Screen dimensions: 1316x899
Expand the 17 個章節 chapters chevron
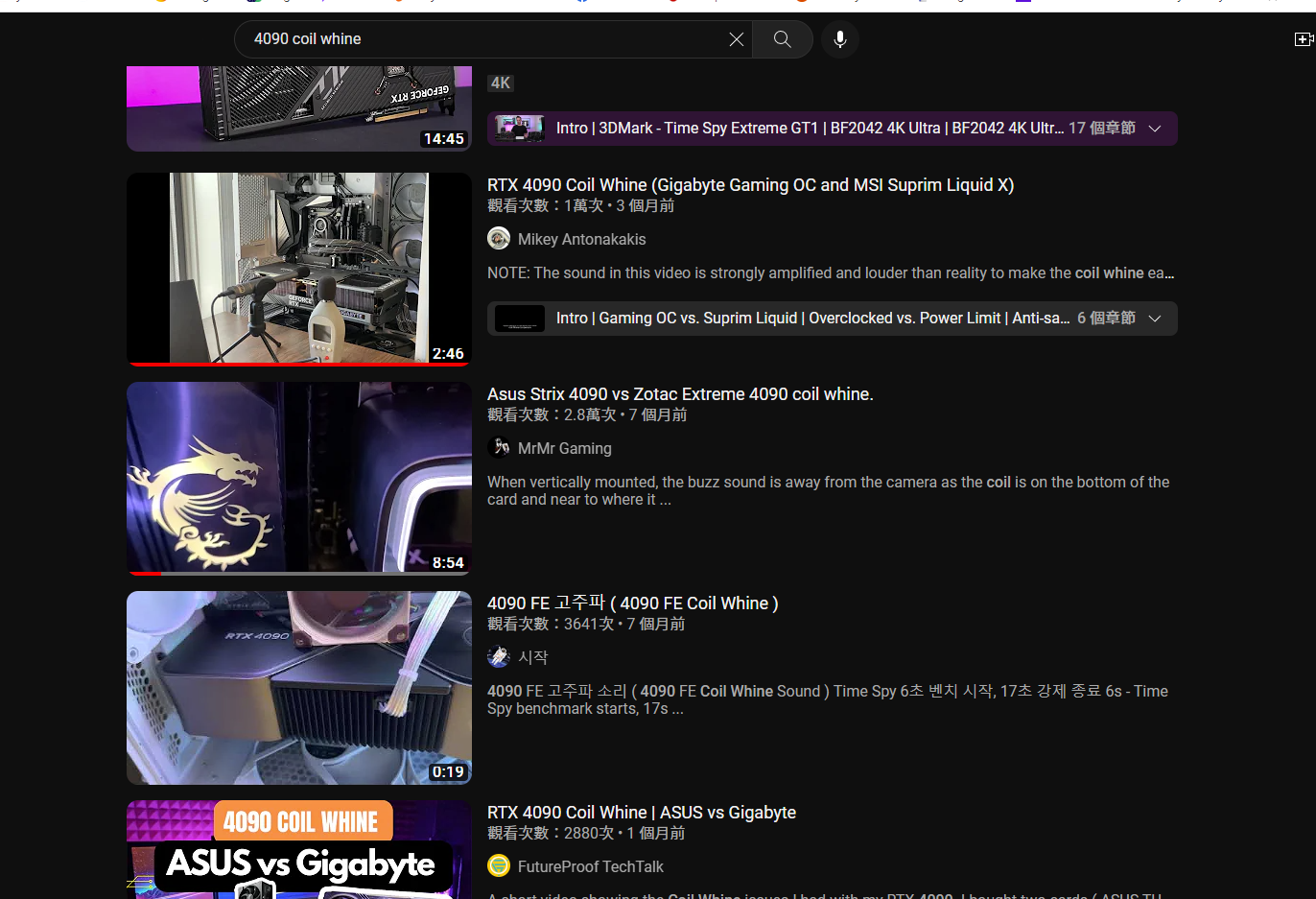tap(1155, 129)
